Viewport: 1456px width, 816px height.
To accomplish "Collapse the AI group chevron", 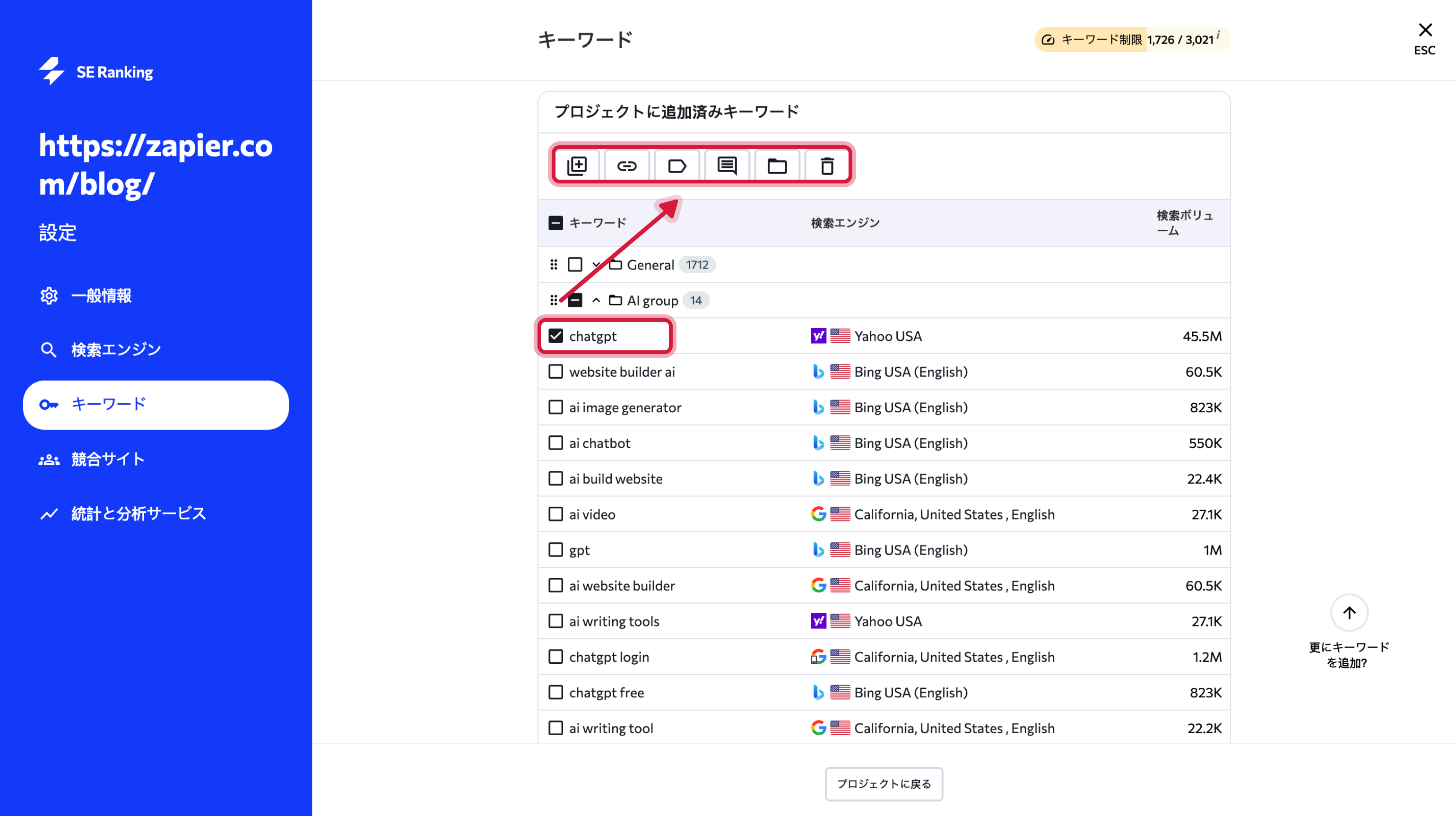I will pos(596,300).
